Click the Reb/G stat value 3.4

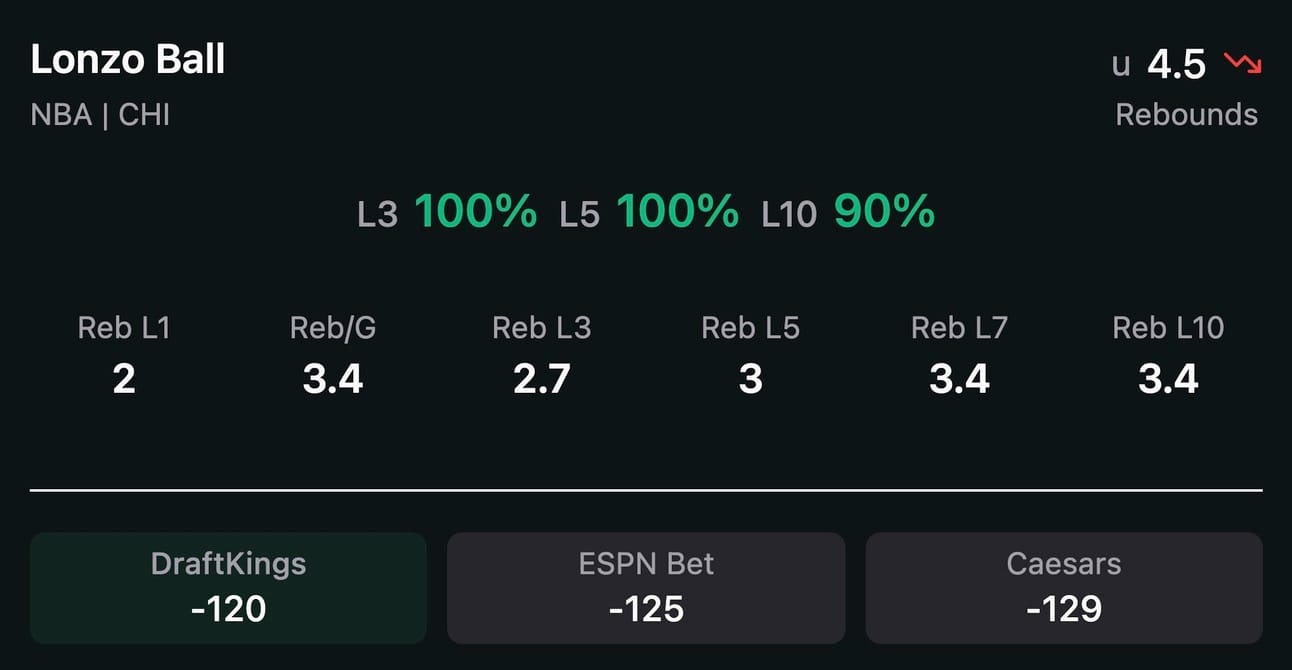pyautogui.click(x=333, y=380)
